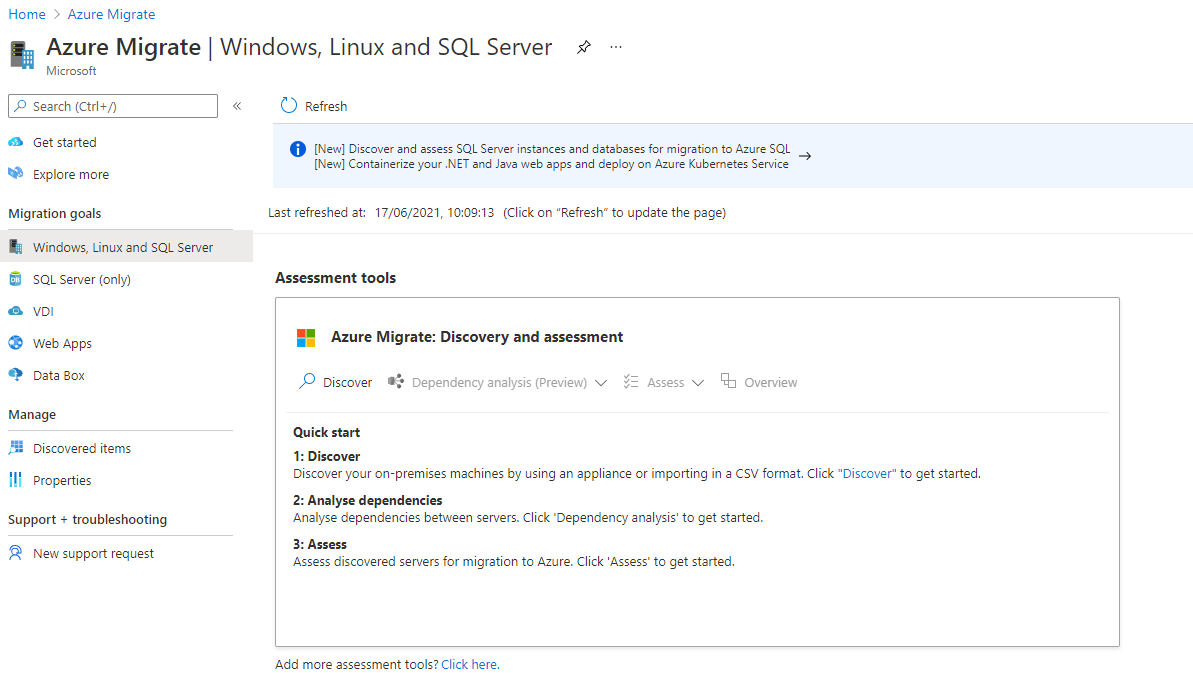Click the Refresh icon in toolbar

pyautogui.click(x=289, y=106)
